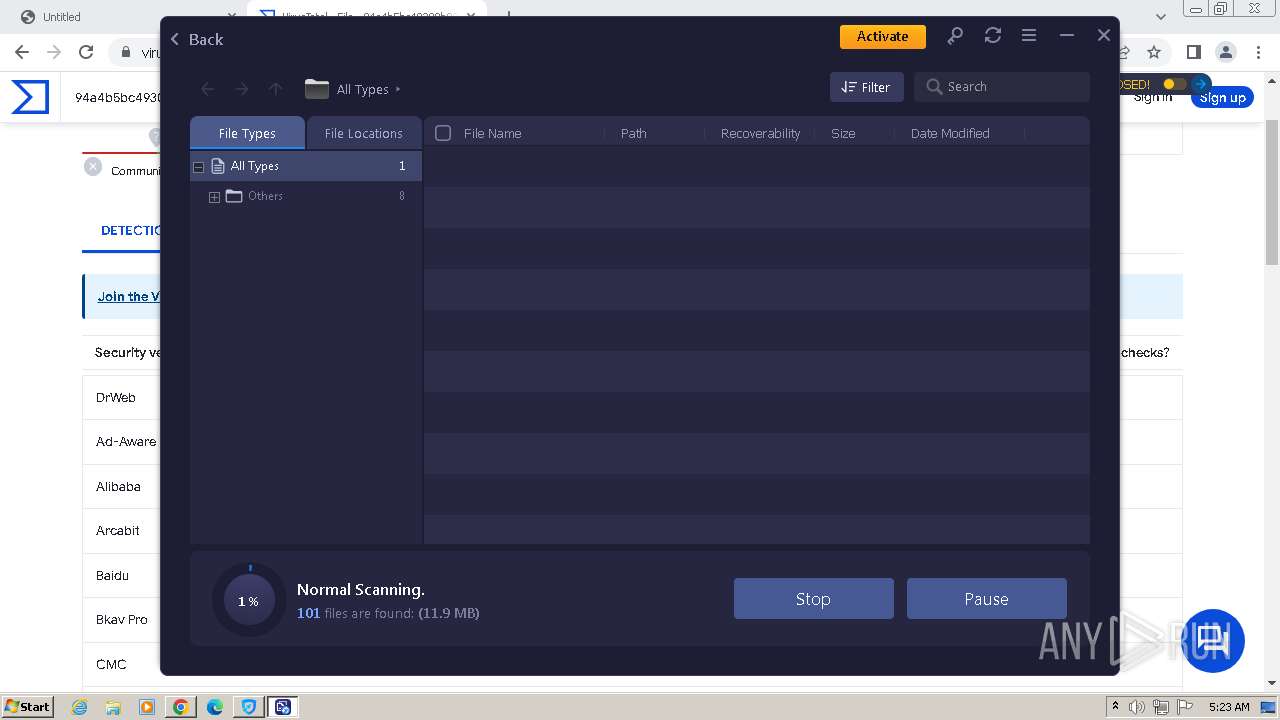Switch to the File Locations tab
The image size is (1280, 720).
click(x=363, y=133)
